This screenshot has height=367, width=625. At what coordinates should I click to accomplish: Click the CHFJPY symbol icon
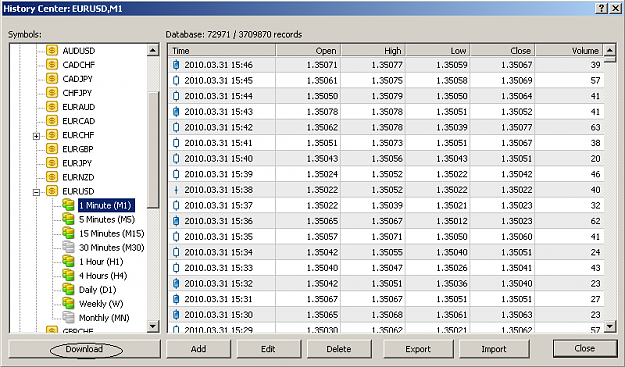(x=52, y=92)
